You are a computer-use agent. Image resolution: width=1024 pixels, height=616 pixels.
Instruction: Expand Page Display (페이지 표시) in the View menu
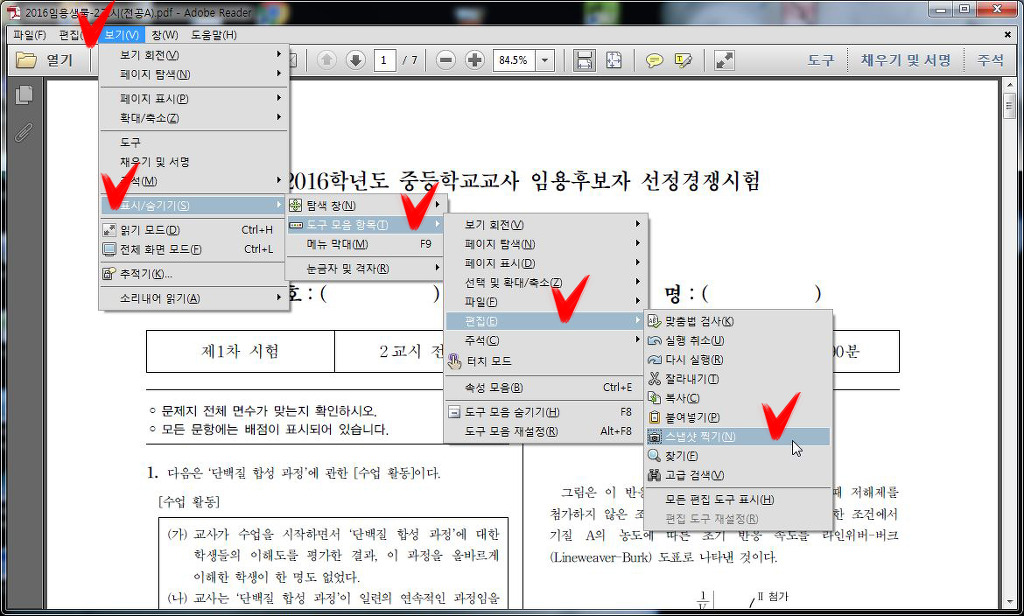coord(194,99)
